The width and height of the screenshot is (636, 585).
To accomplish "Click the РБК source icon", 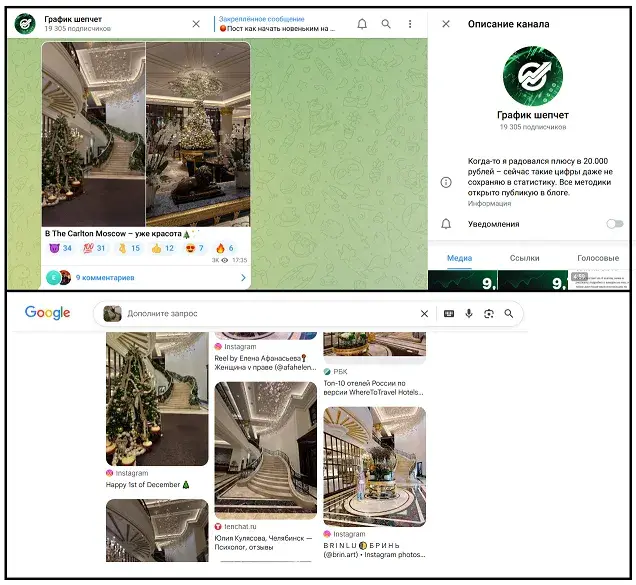I will (327, 371).
